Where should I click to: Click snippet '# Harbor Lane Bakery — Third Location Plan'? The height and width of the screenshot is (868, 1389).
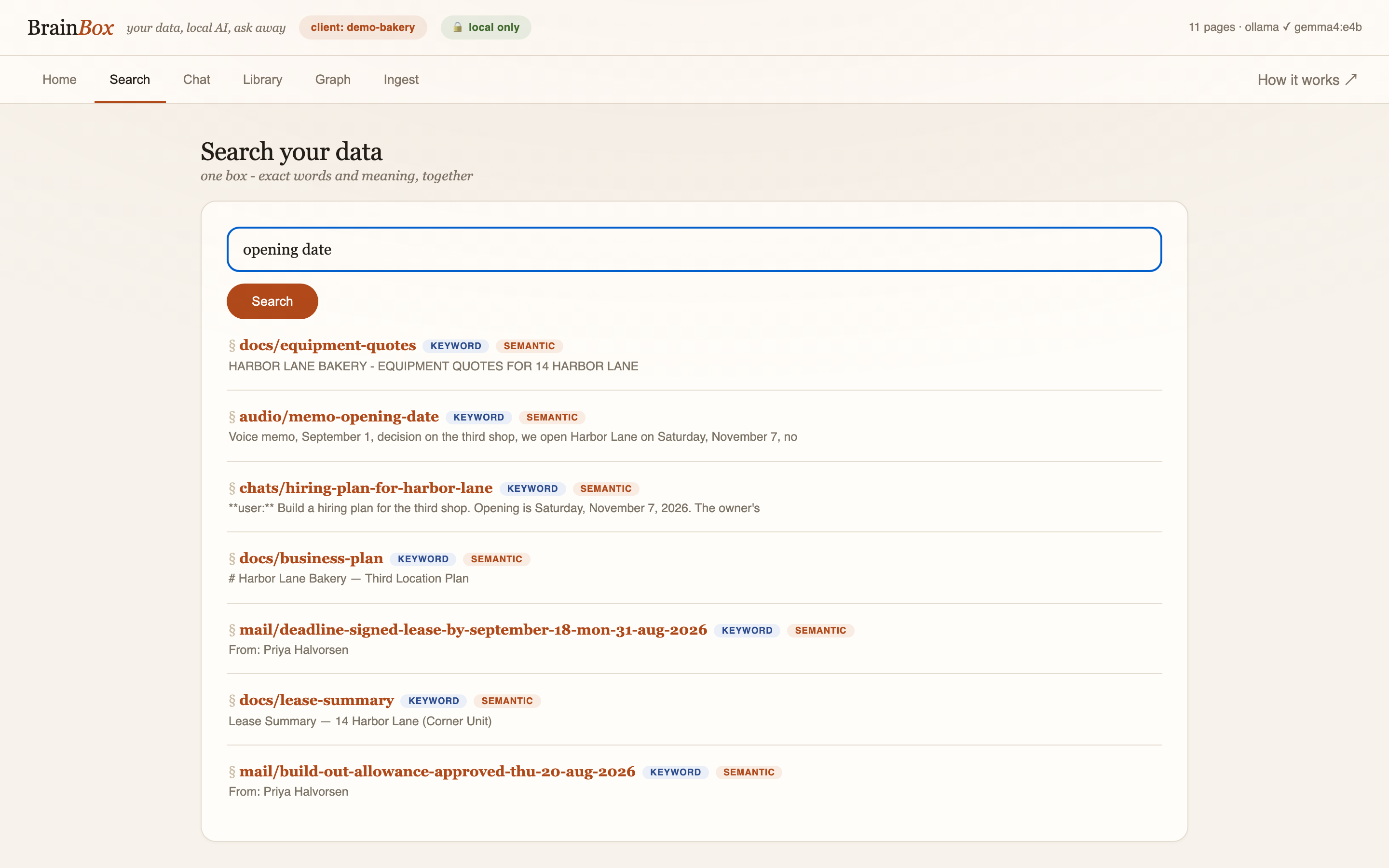348,579
